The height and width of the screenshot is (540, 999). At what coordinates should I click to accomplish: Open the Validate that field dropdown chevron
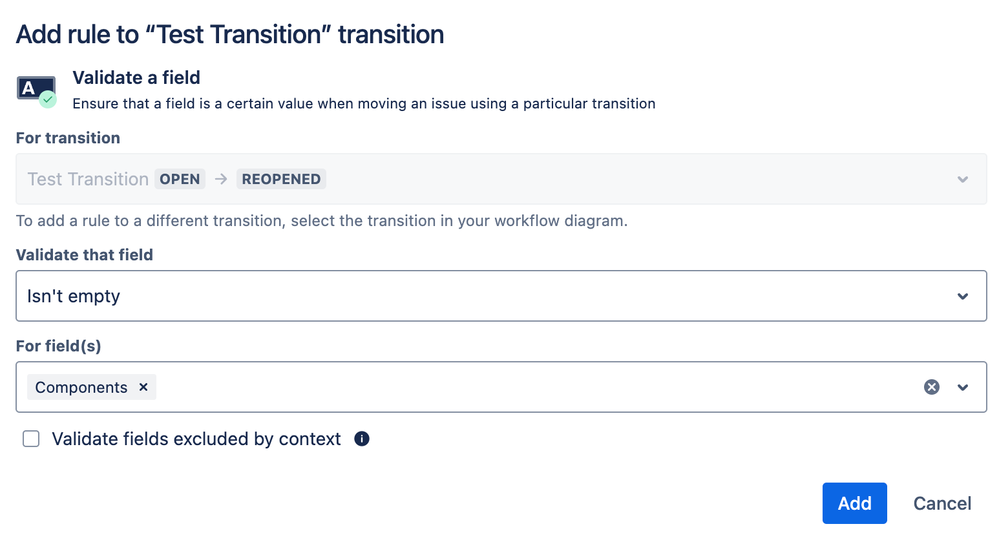point(963,296)
